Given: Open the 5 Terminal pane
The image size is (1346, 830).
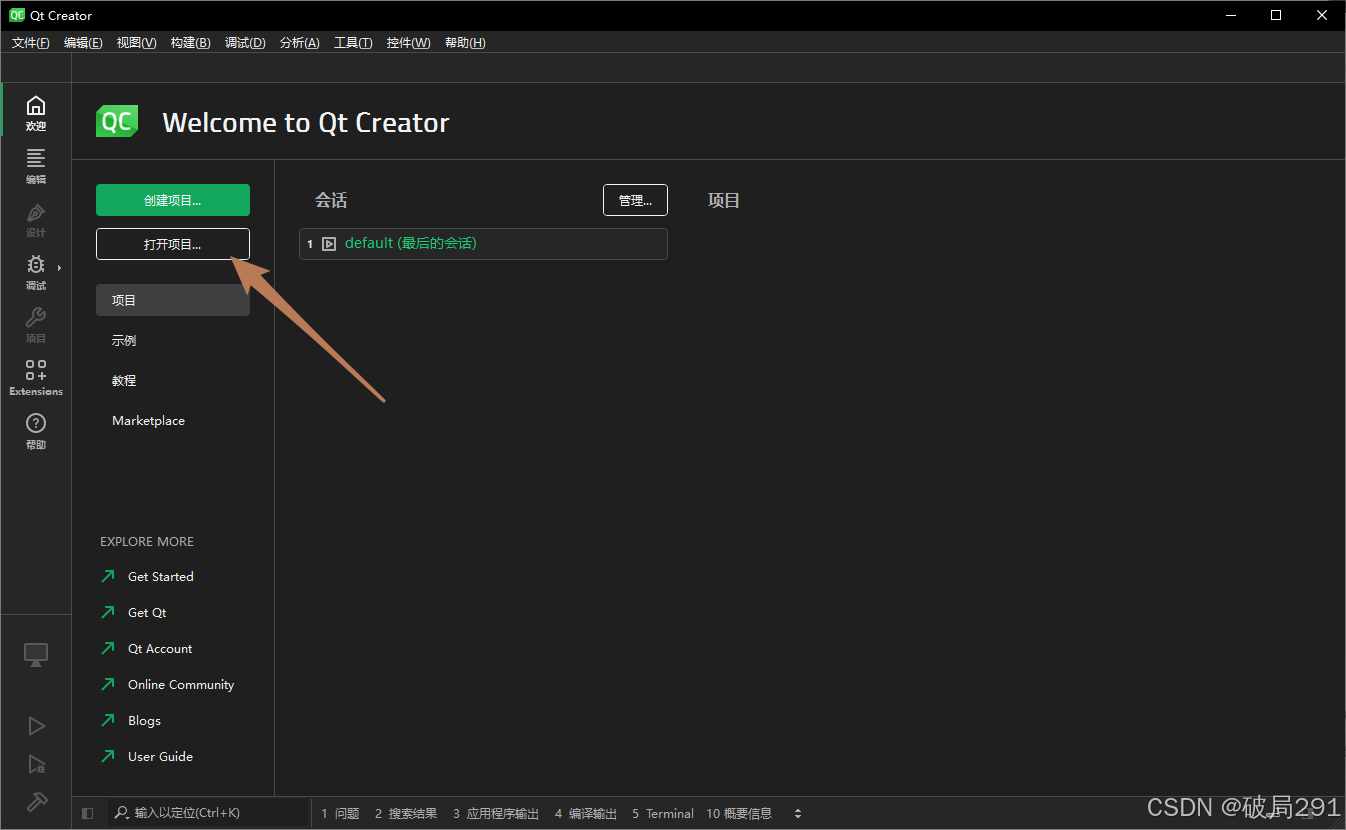Looking at the screenshot, I should 662,814.
